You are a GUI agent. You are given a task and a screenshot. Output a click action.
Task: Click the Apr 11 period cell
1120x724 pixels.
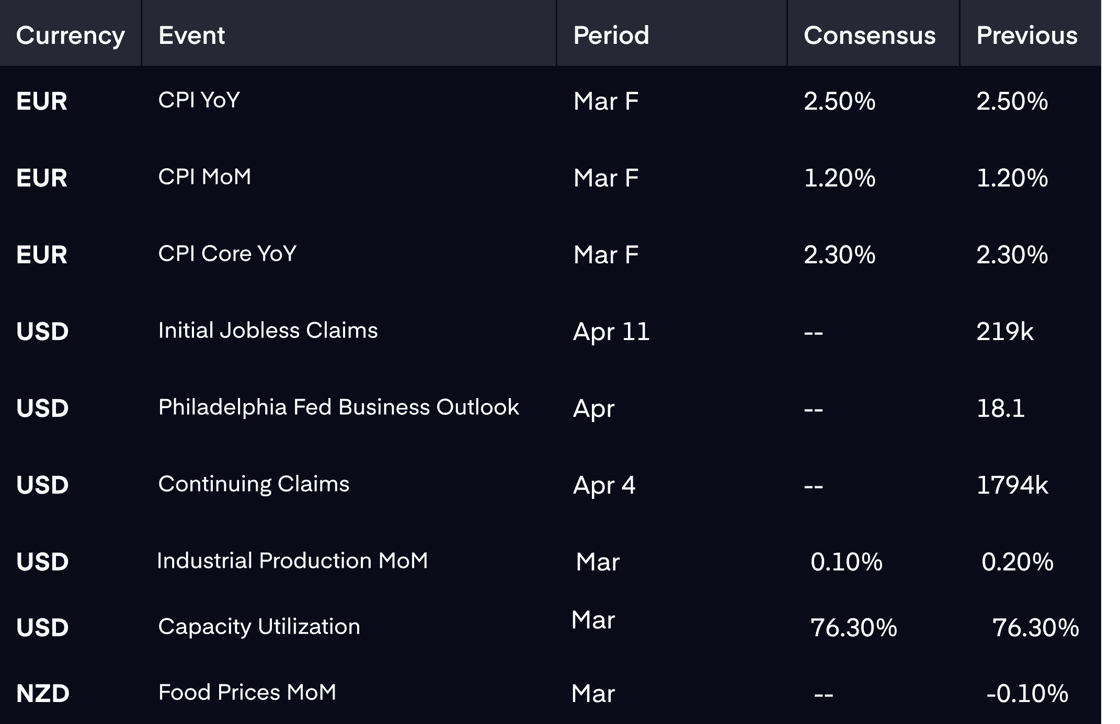click(x=611, y=331)
